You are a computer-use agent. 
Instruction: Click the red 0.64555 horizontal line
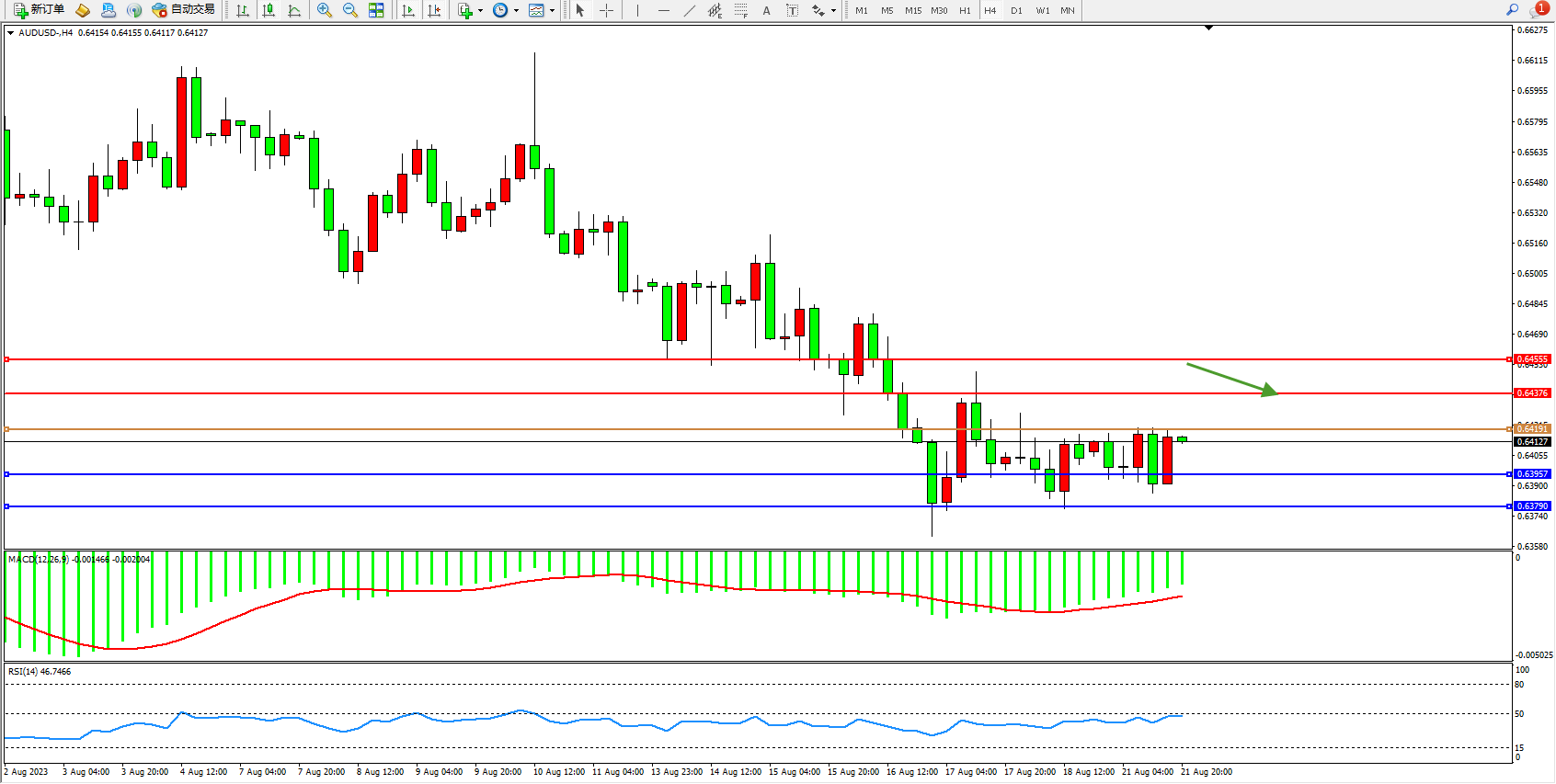[x=736, y=359]
